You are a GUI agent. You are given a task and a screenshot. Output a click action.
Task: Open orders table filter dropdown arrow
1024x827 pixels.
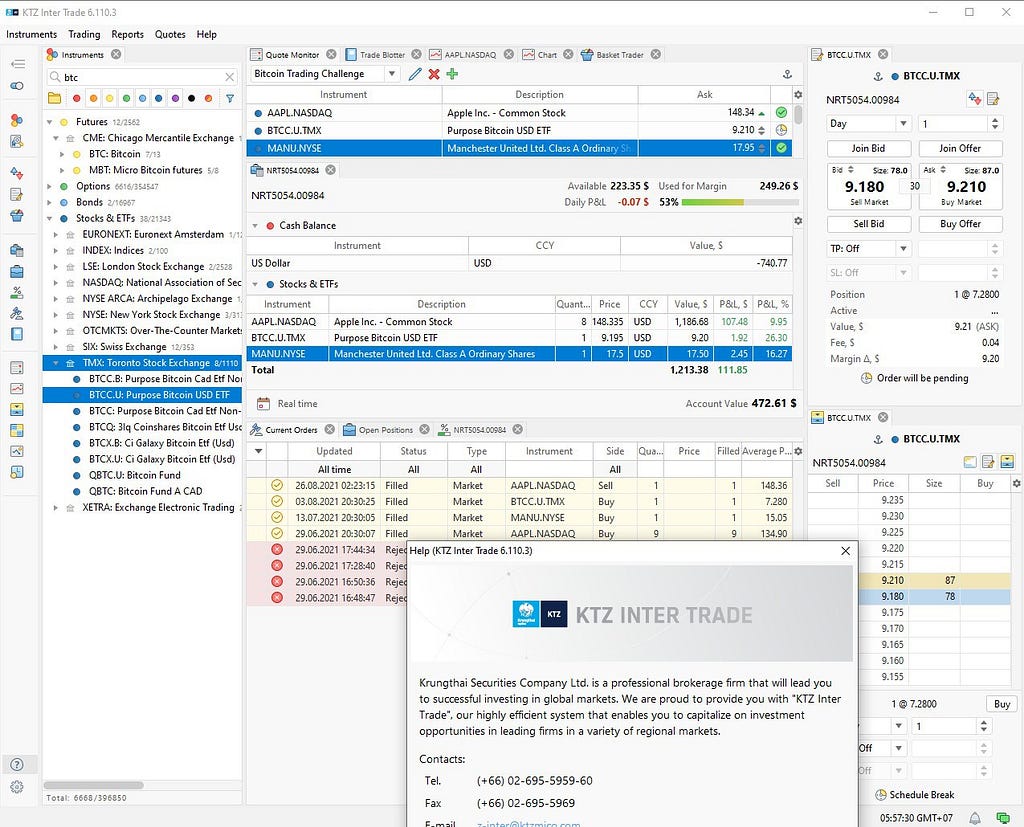(x=259, y=451)
